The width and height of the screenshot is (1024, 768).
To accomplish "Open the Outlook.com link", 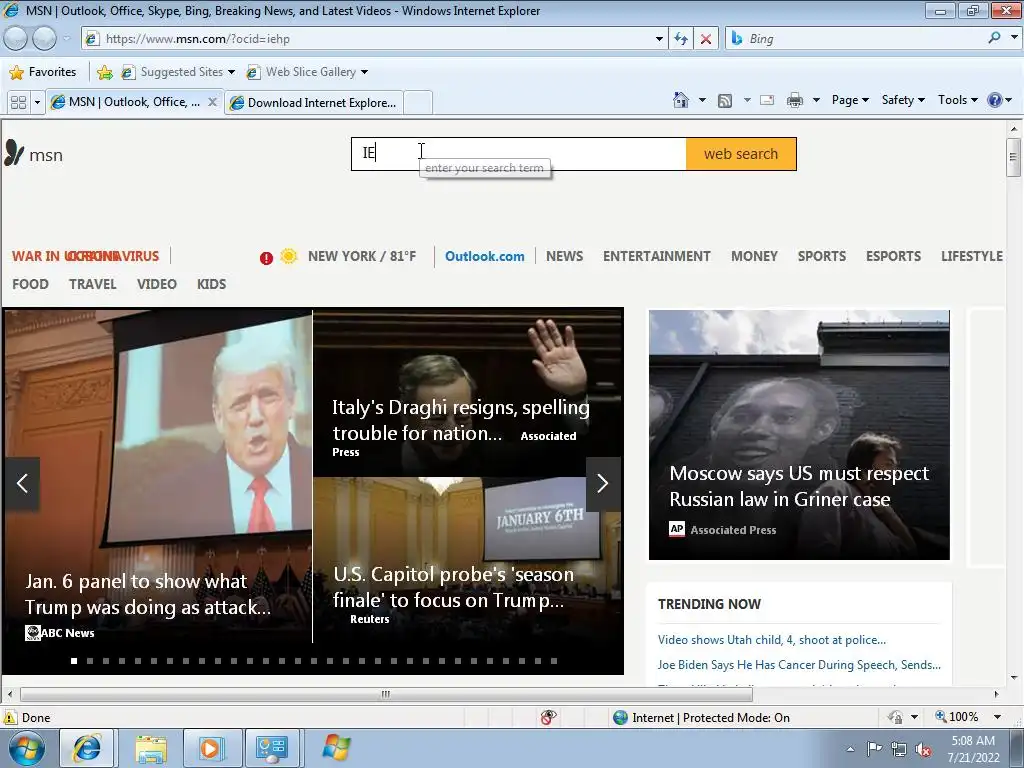I will [485, 256].
